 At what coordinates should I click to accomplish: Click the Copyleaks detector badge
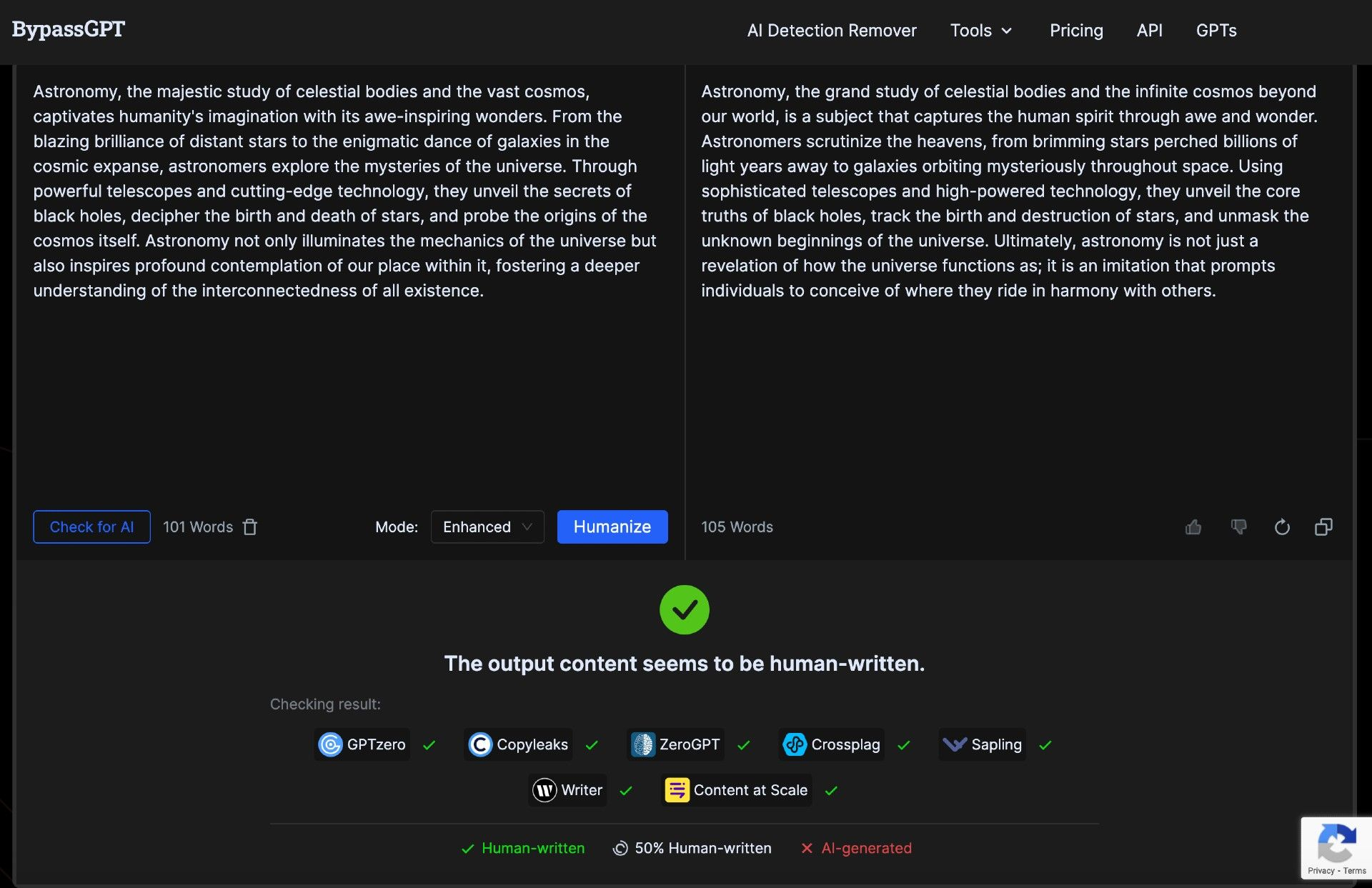click(518, 744)
